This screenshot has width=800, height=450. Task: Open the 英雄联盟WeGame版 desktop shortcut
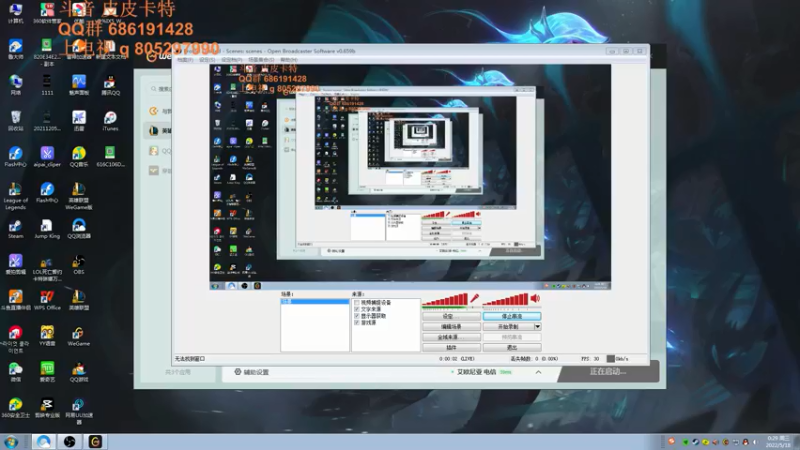[78, 196]
